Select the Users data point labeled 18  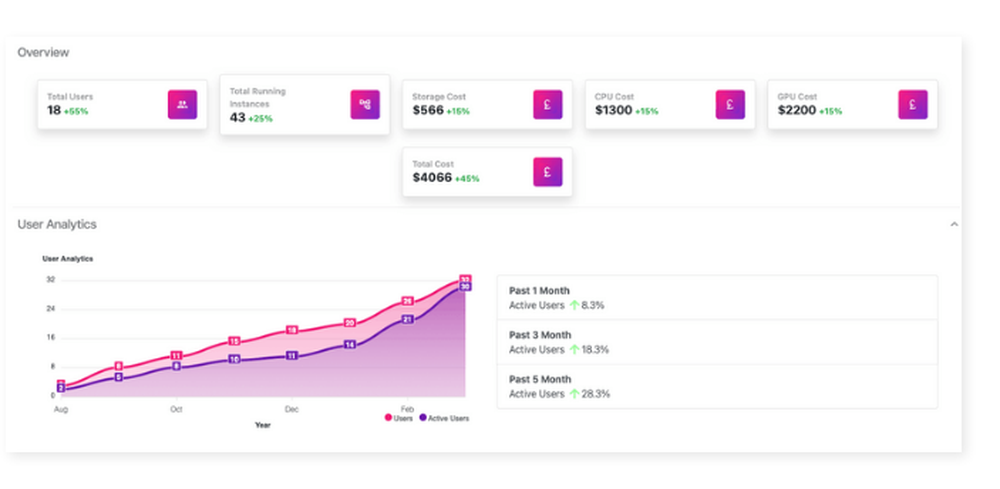tap(291, 330)
